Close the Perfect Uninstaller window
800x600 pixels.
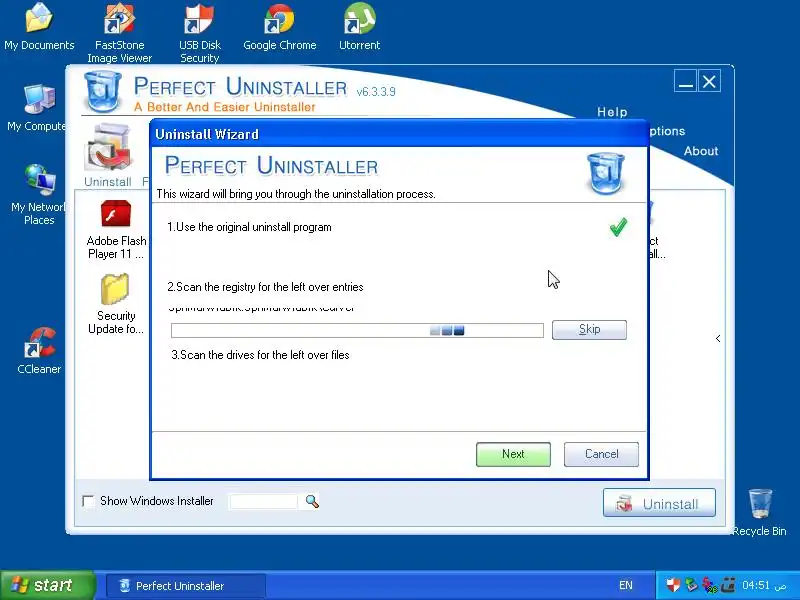(709, 81)
